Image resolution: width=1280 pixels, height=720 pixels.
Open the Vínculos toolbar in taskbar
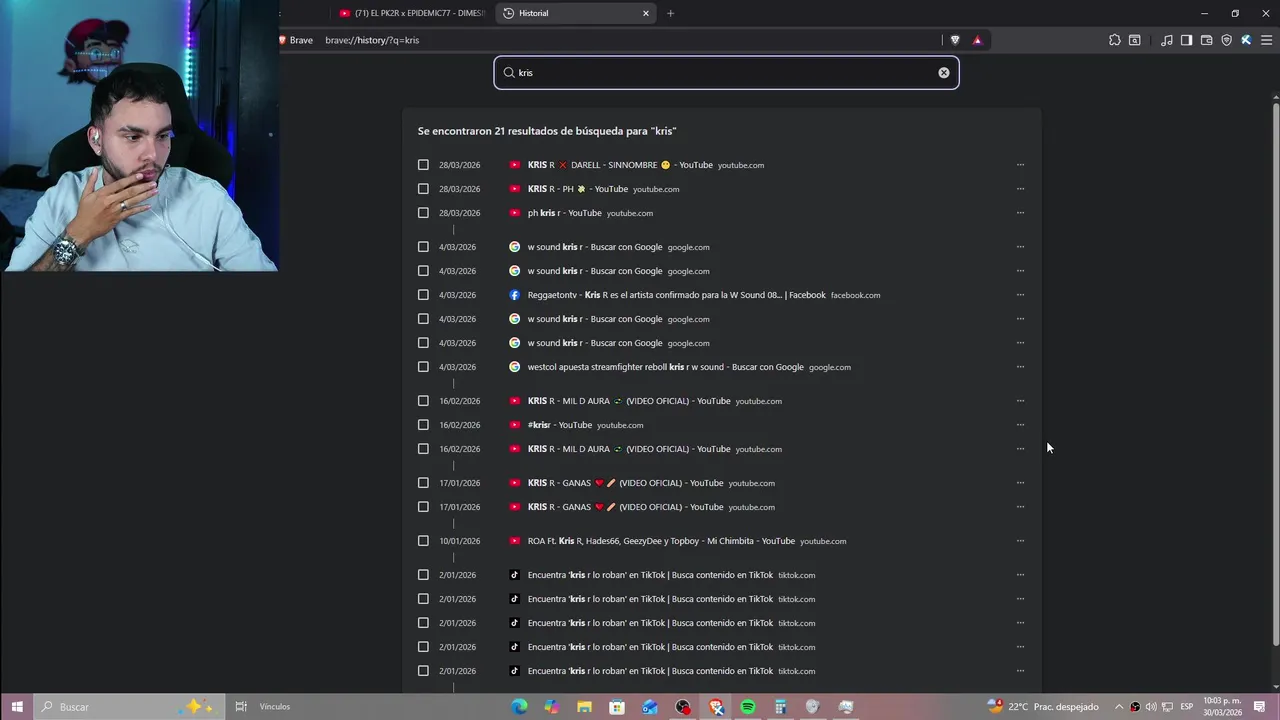click(275, 707)
